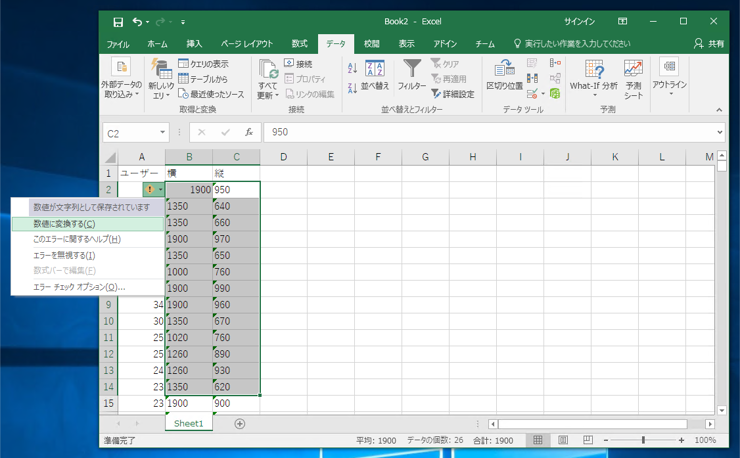This screenshot has height=458, width=740.
Task: Open the 数式 ribbon tab
Action: (x=299, y=44)
